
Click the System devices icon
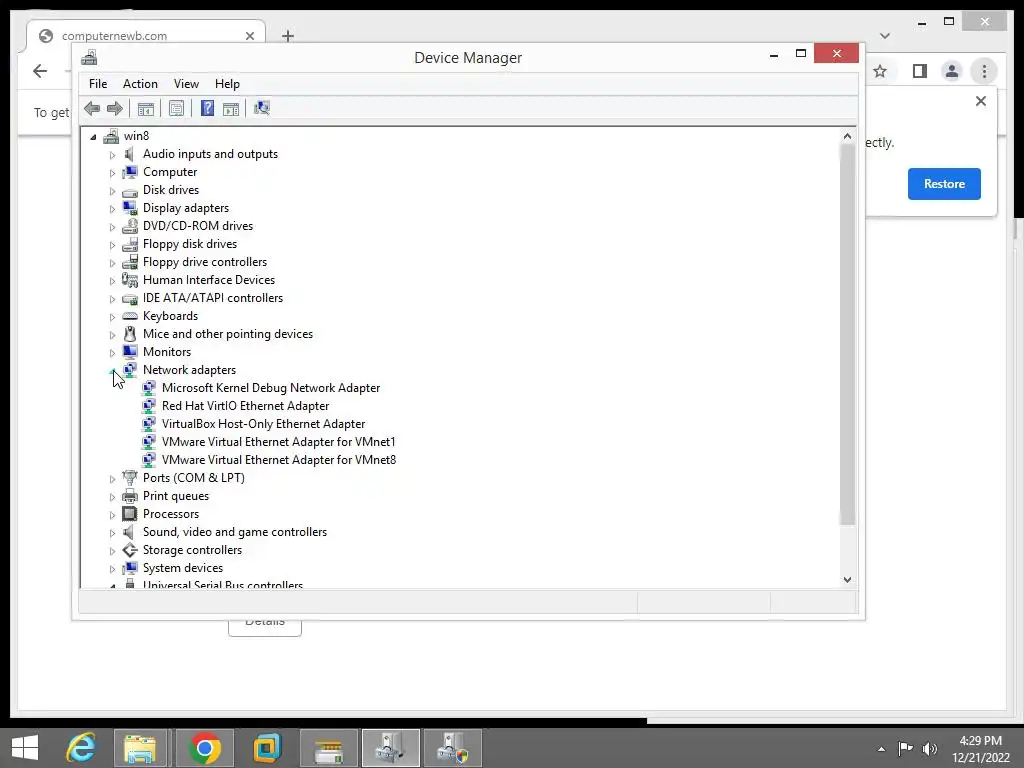[130, 568]
